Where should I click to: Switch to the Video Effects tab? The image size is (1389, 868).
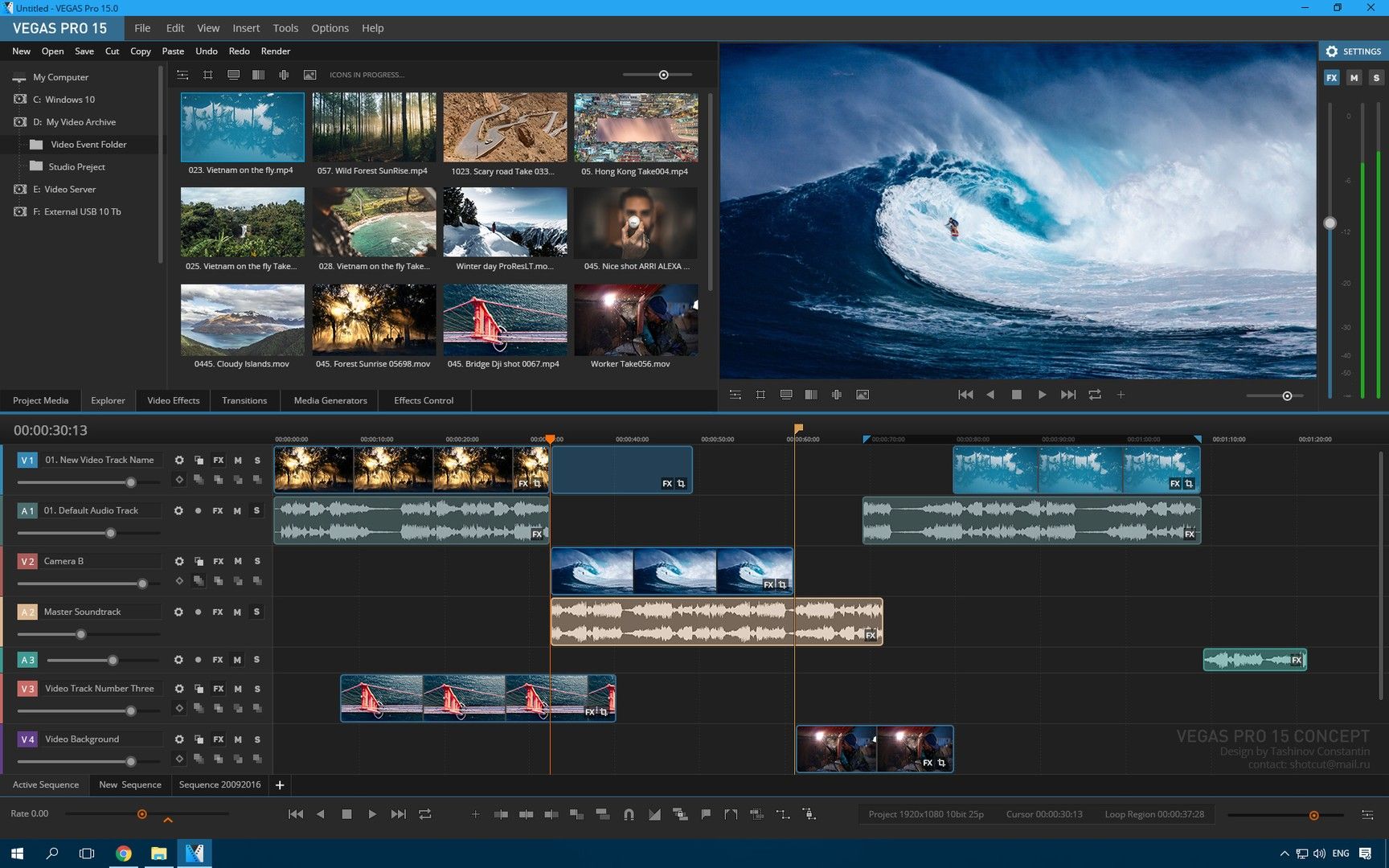point(173,400)
